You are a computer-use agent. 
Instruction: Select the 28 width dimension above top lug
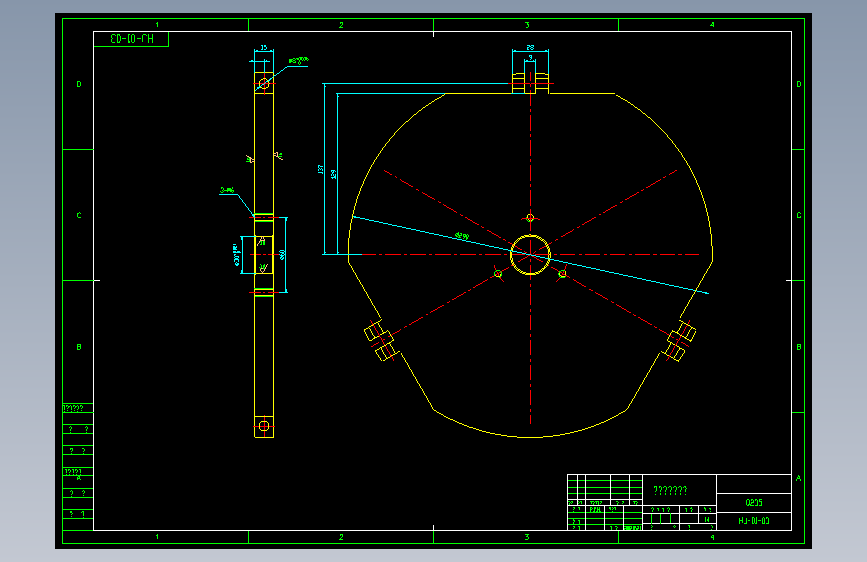(530, 48)
